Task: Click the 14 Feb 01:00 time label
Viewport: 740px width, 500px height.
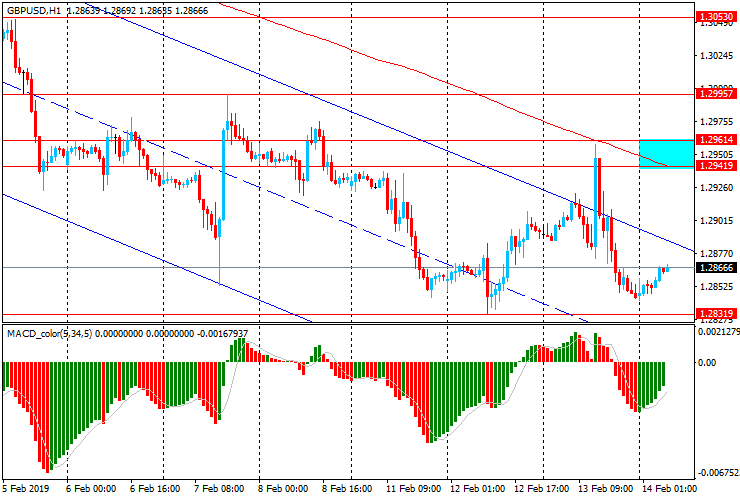Action: click(669, 488)
